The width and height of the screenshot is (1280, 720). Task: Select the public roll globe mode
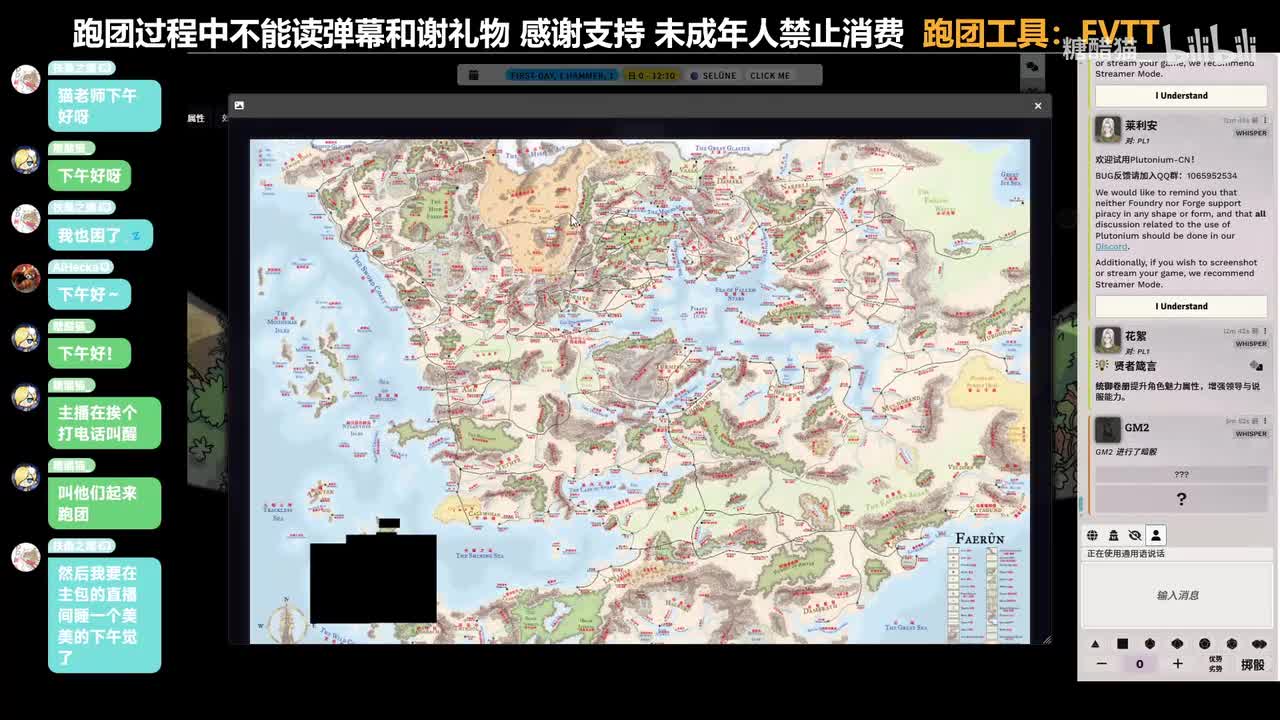tap(1092, 536)
